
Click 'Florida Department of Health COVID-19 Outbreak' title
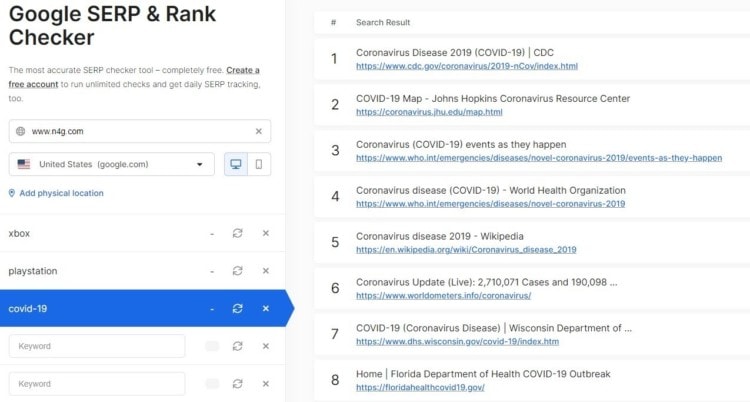coord(483,374)
